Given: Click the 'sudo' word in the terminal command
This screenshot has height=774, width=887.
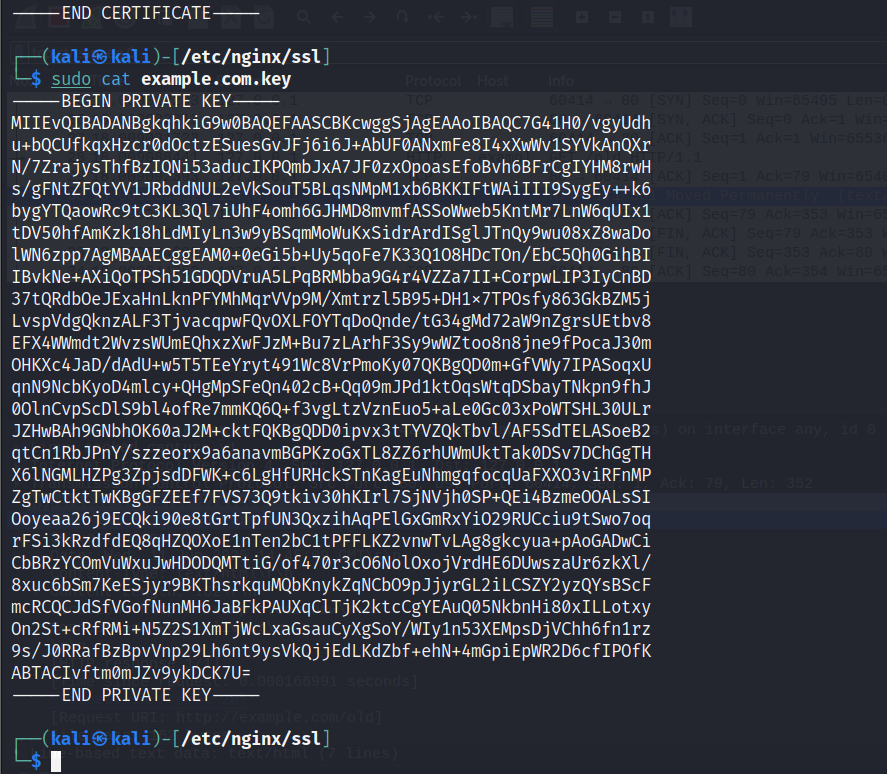Looking at the screenshot, I should point(71,79).
